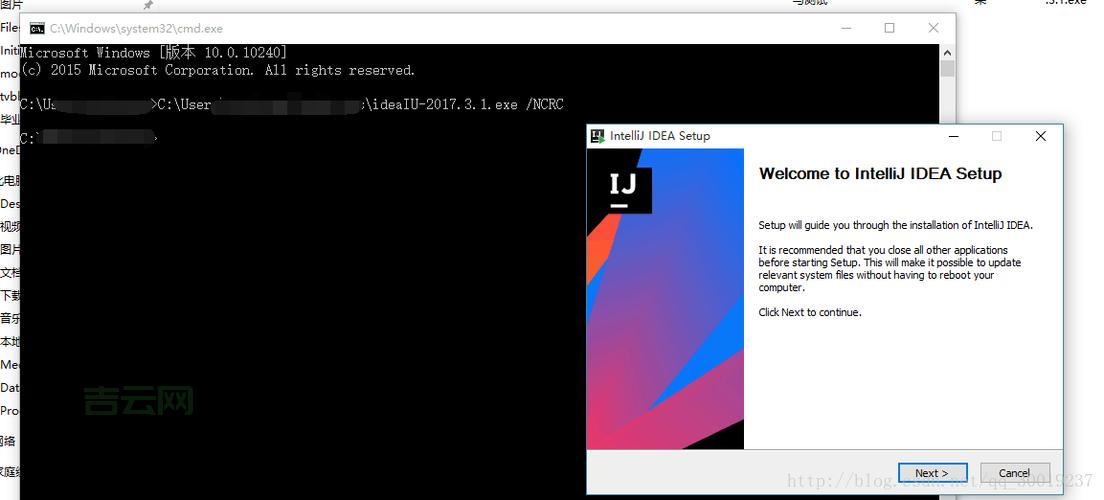The image size is (1104, 500).
Task: Click the C:\Windows\system32\cmd.exe title bar text
Action: pyautogui.click(x=136, y=29)
